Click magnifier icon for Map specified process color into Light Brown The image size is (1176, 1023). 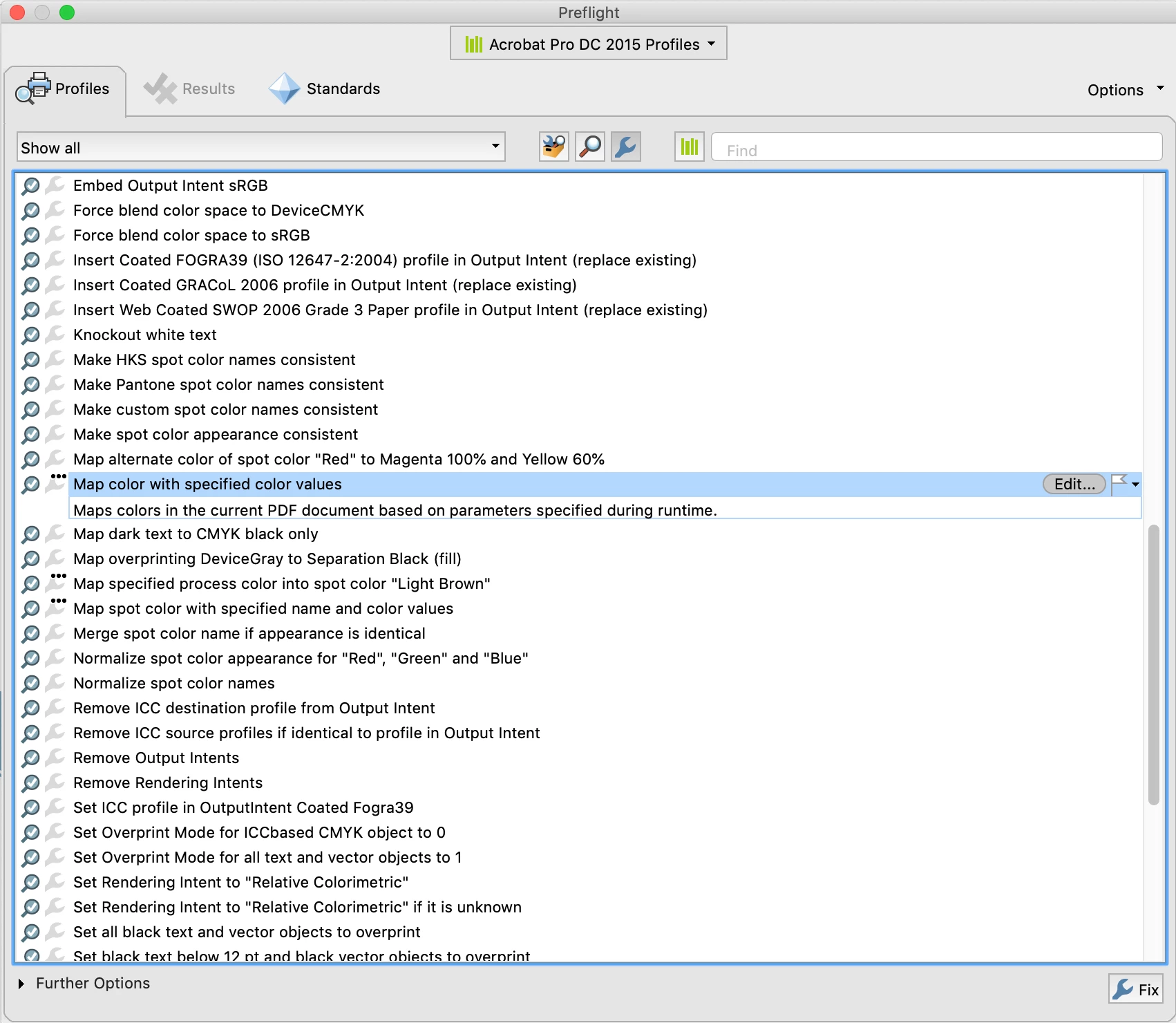pyautogui.click(x=30, y=583)
